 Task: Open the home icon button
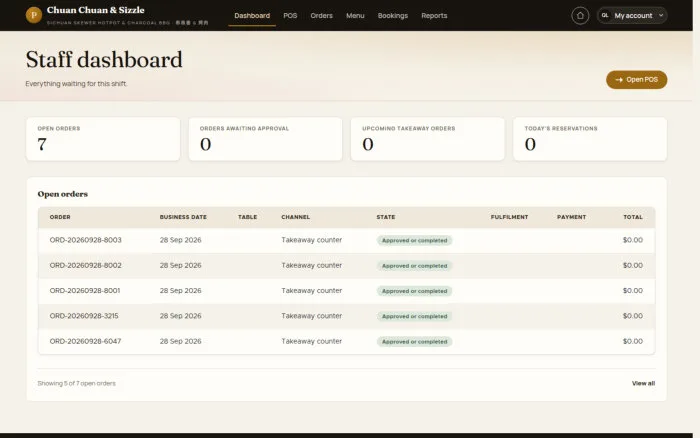580,16
